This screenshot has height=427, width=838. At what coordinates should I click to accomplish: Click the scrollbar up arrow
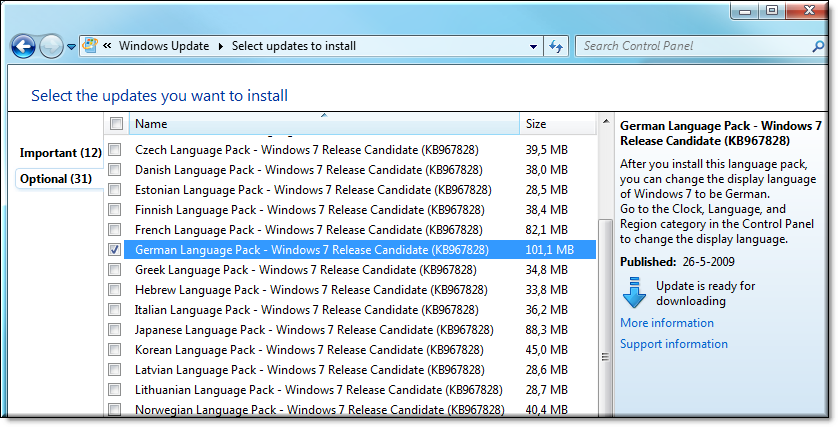click(x=606, y=121)
